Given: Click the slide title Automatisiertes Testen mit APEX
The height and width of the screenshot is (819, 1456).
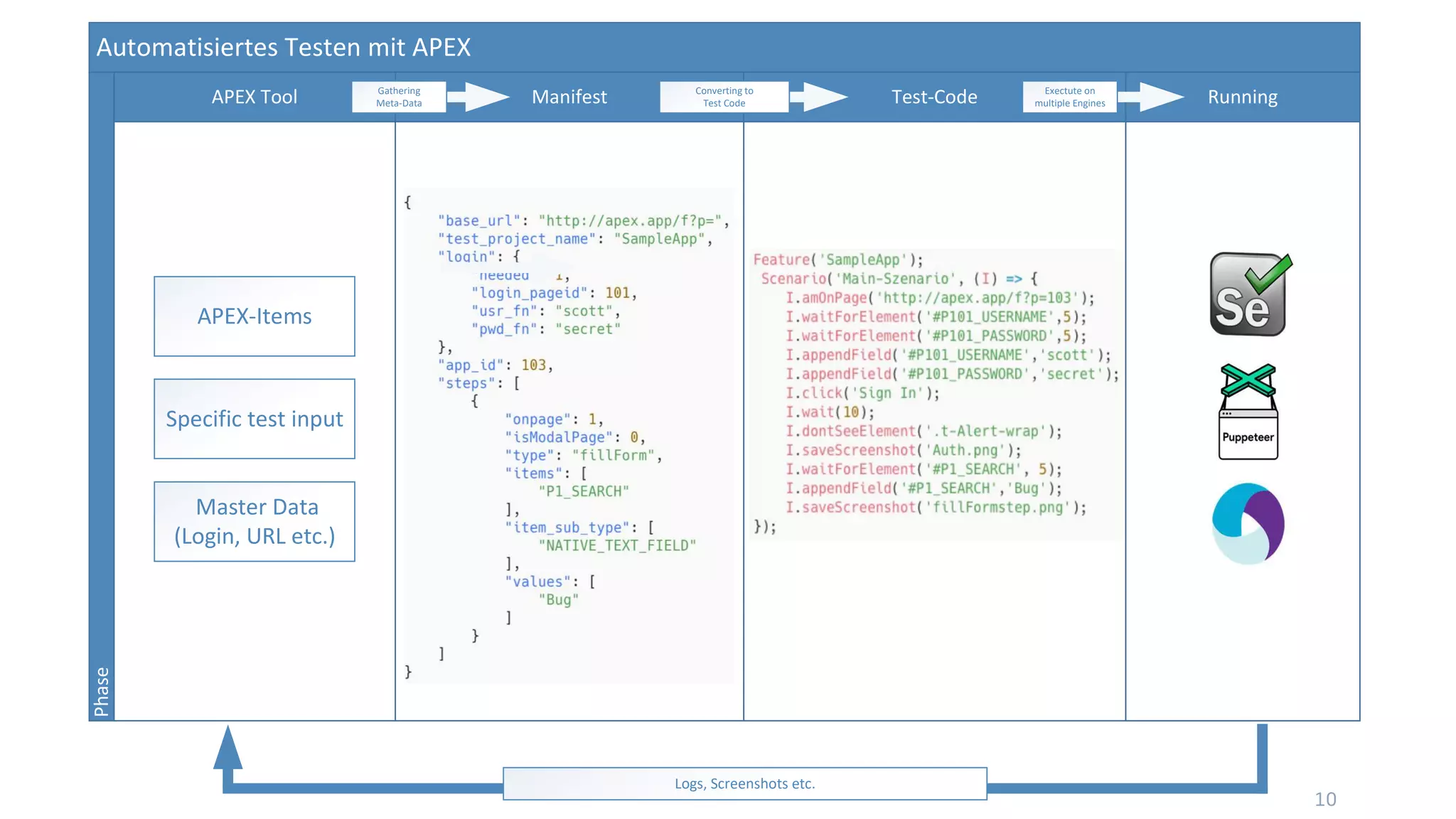Looking at the screenshot, I should tap(284, 48).
